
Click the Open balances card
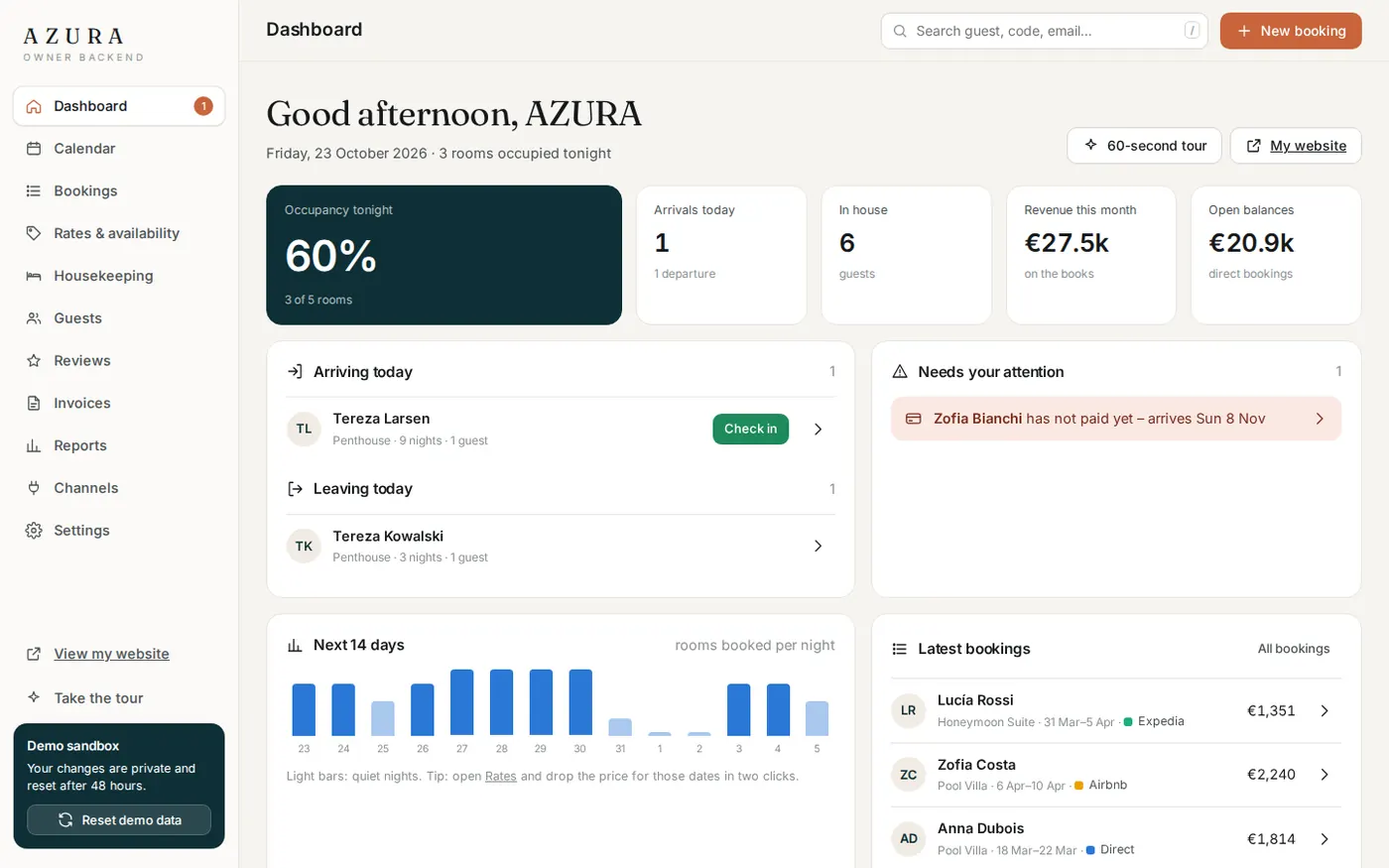[x=1276, y=255]
